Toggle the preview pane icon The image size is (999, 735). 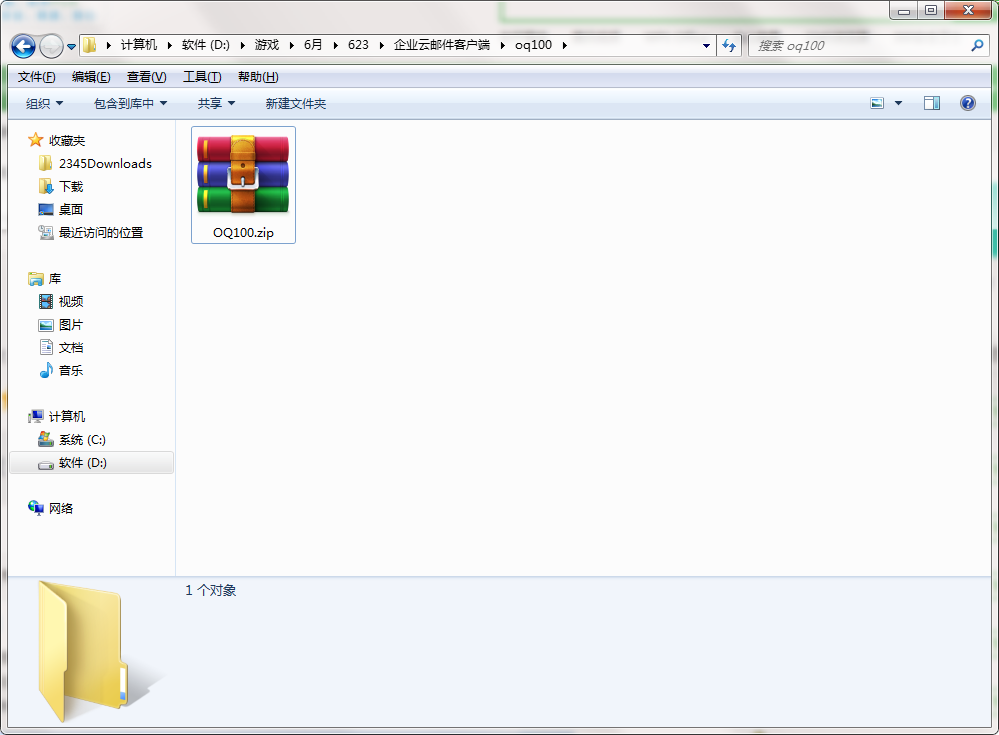tap(931, 103)
